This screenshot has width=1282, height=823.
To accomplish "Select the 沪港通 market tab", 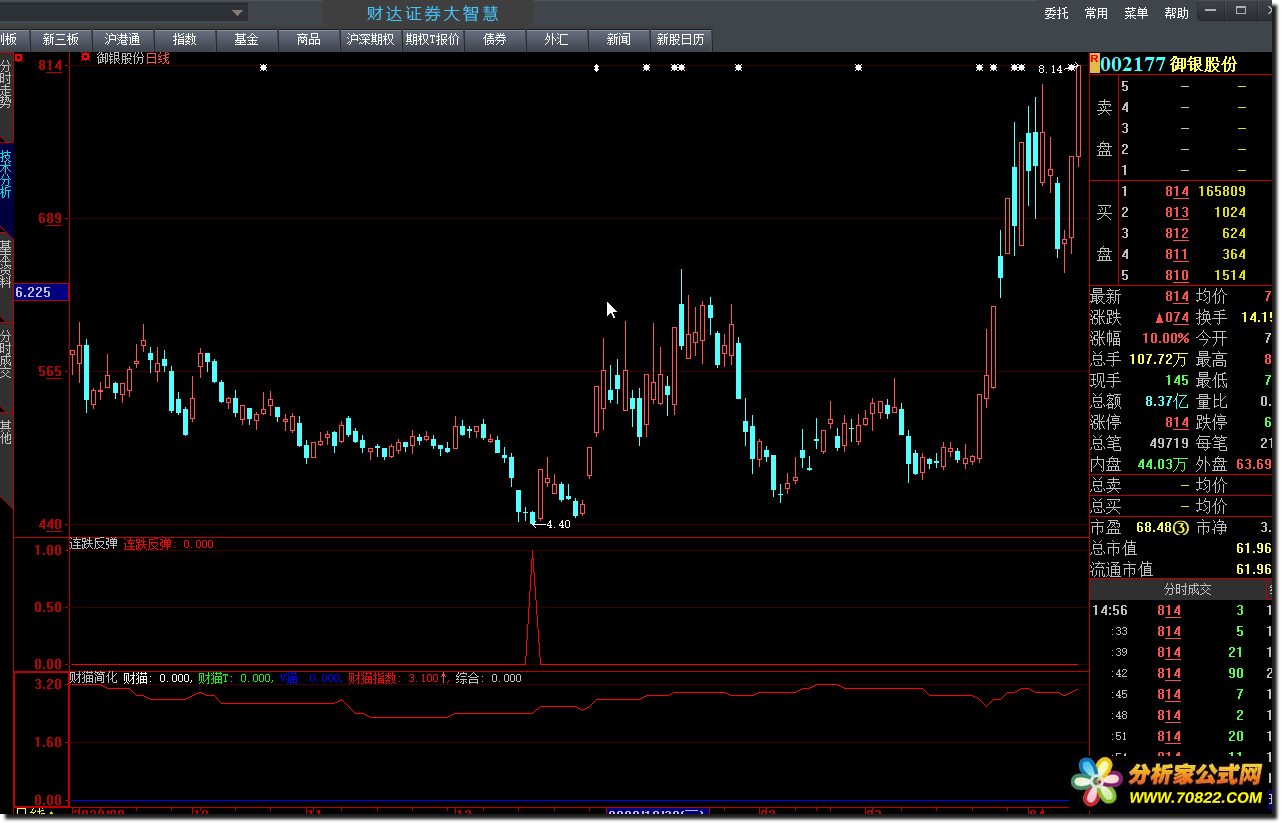I will [122, 40].
